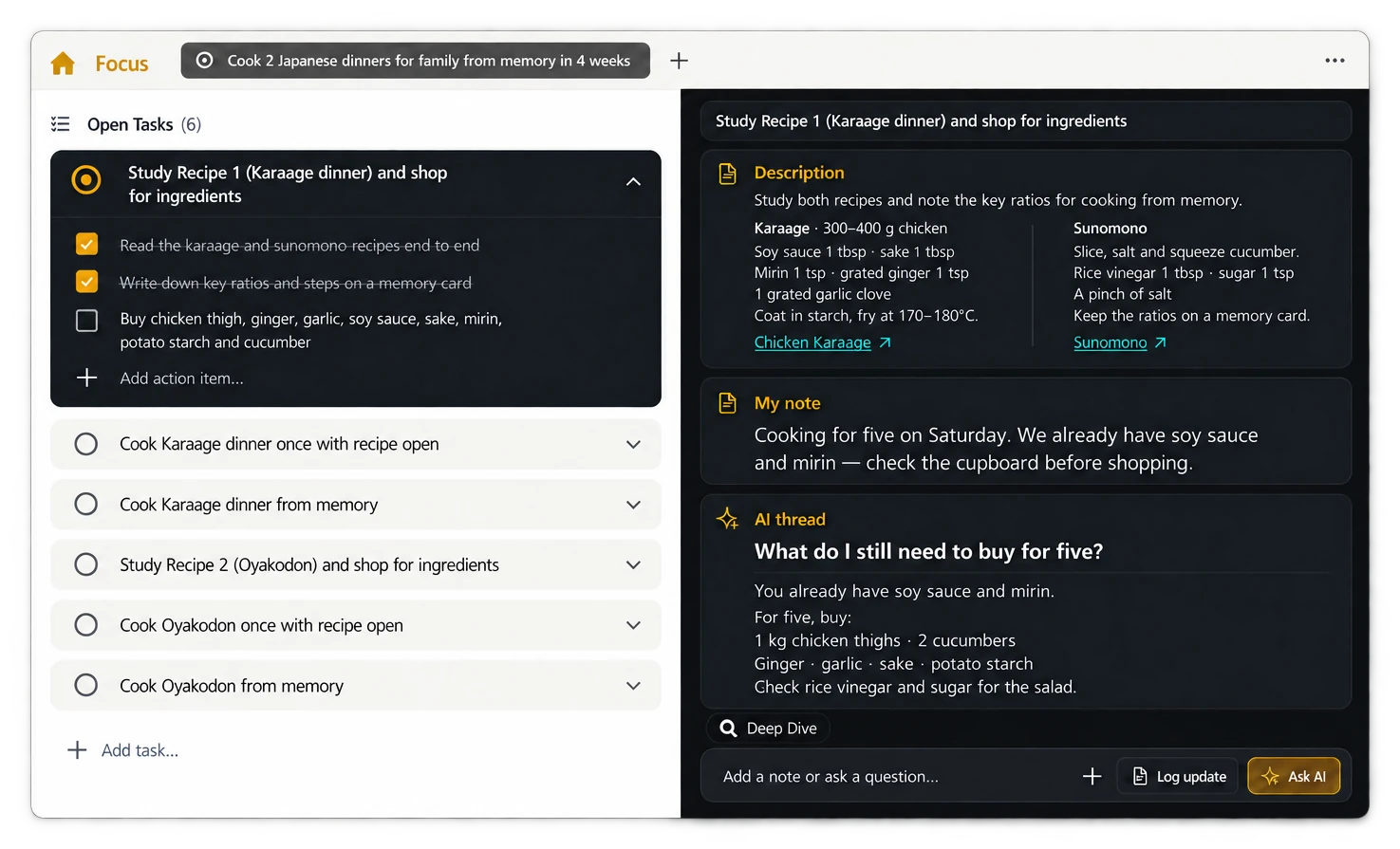Complete 'Cook Karaage dinner once with recipe open'
The width and height of the screenshot is (1400, 849).
tap(86, 444)
